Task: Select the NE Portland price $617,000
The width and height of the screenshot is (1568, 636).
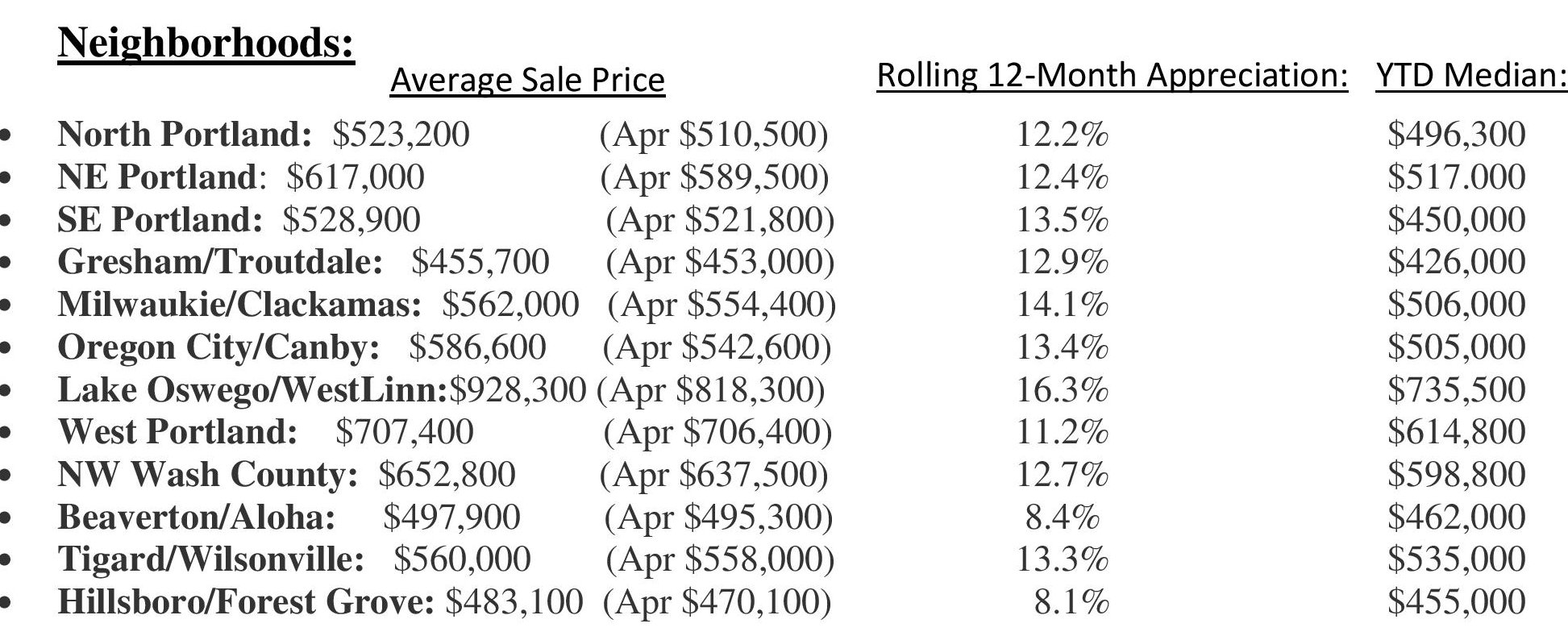Action: [x=356, y=177]
